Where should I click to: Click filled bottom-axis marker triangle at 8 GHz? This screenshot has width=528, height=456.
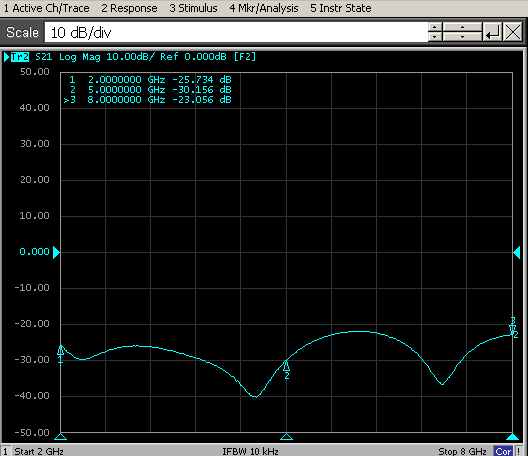click(513, 437)
